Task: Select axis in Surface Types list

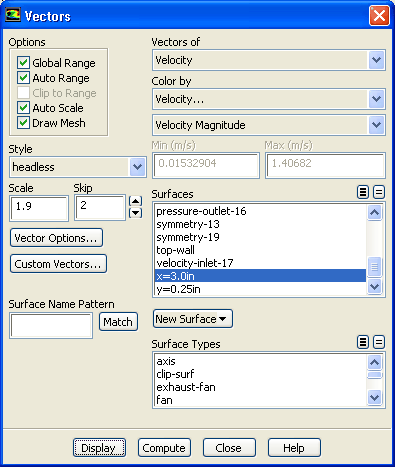Action: pyautogui.click(x=260, y=361)
